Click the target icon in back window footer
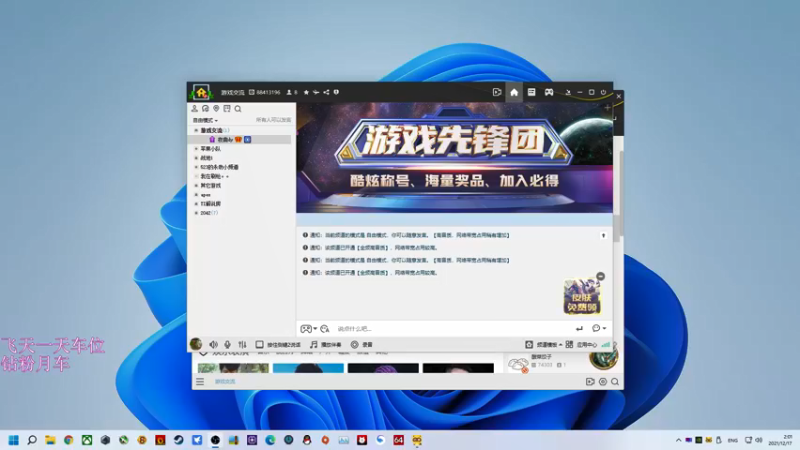The image size is (800, 450). tap(603, 382)
